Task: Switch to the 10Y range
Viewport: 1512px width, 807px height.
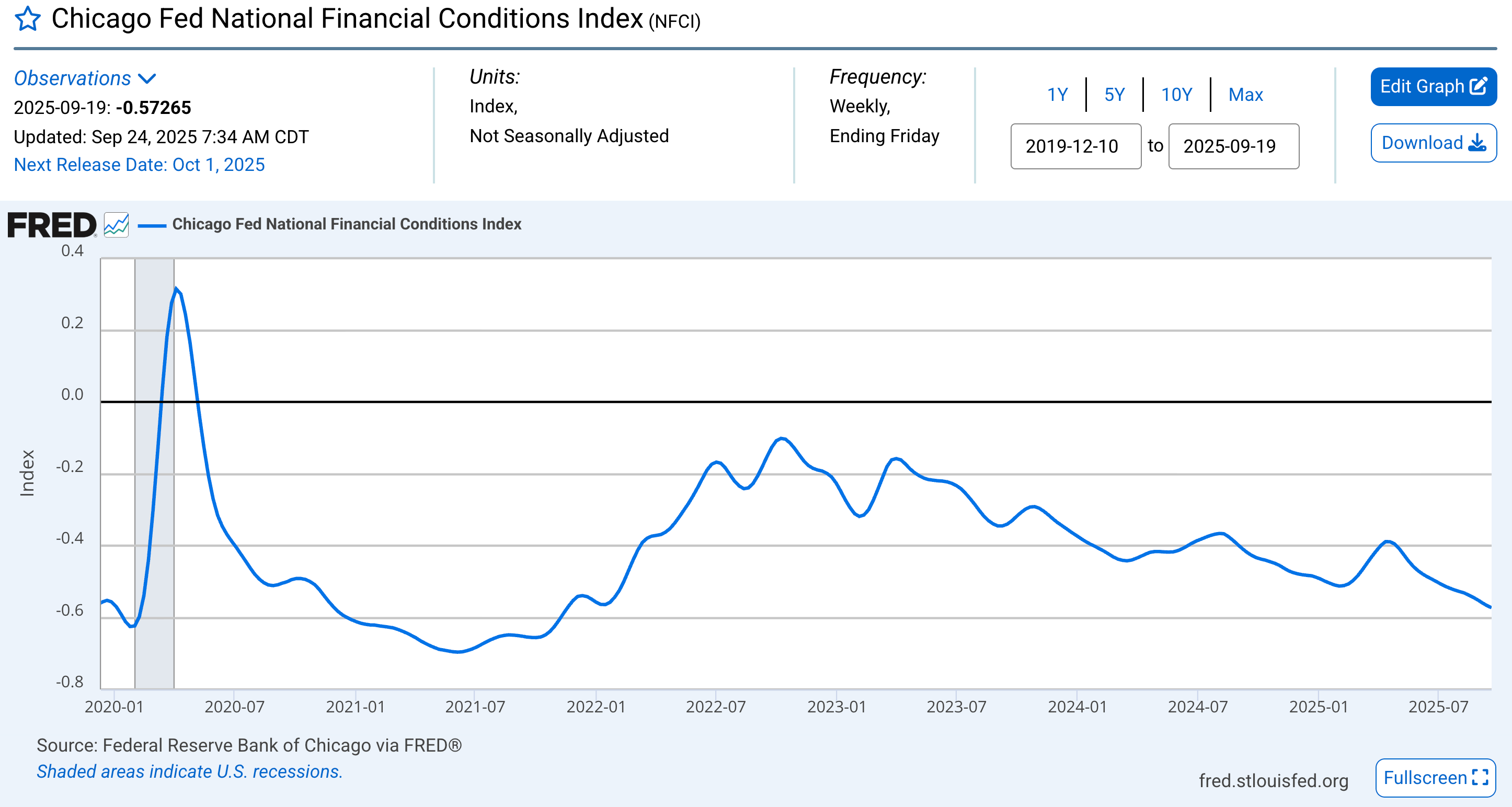Action: (x=1176, y=95)
